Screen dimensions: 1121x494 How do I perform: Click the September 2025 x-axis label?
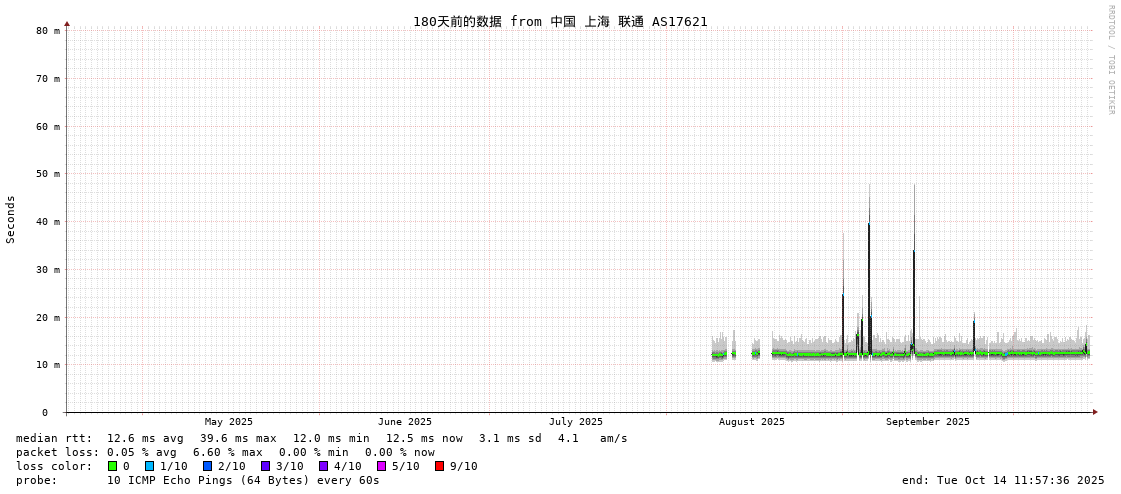(x=927, y=422)
